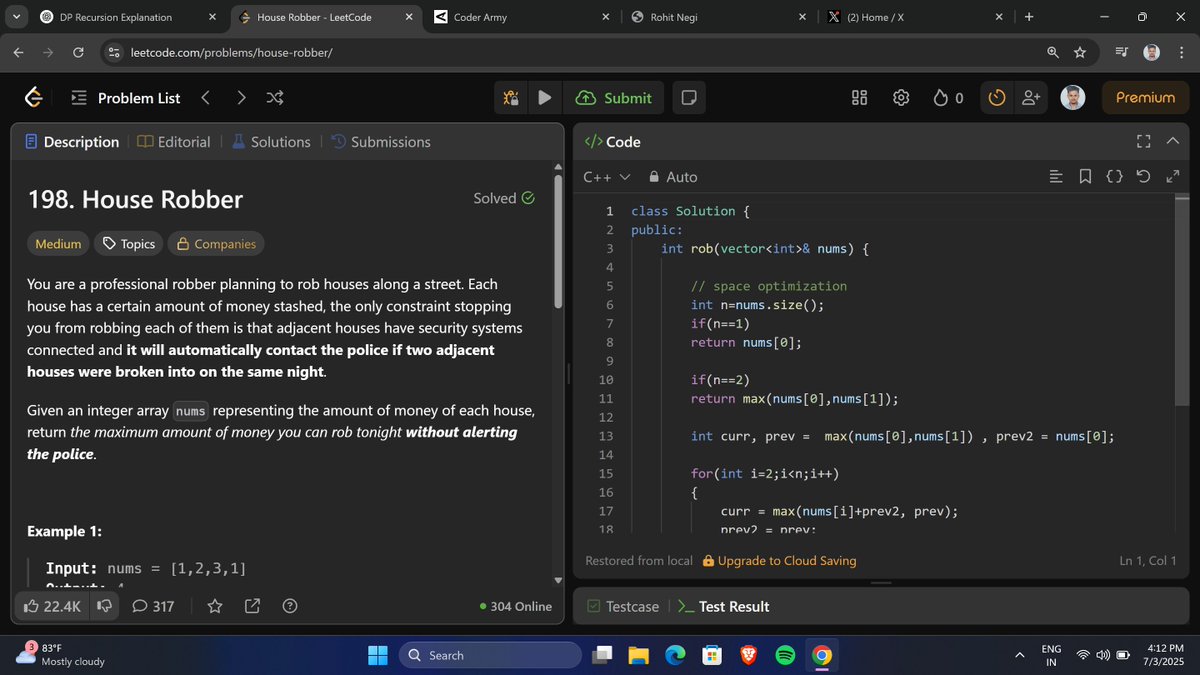Image resolution: width=1200 pixels, height=675 pixels.
Task: Show the locked Companies tag
Action: 217,244
